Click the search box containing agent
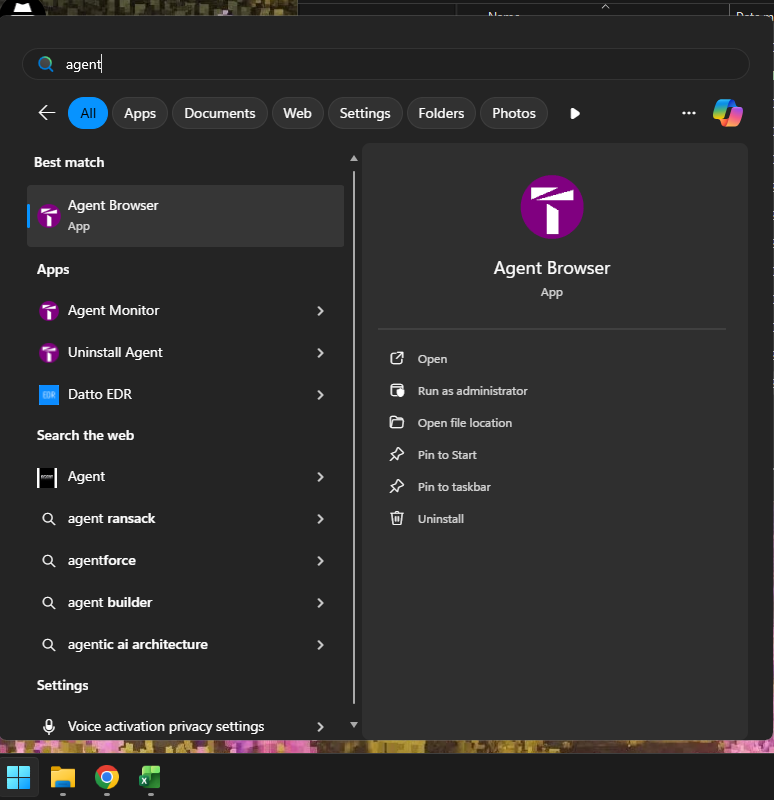Image resolution: width=774 pixels, height=800 pixels. coord(385,64)
